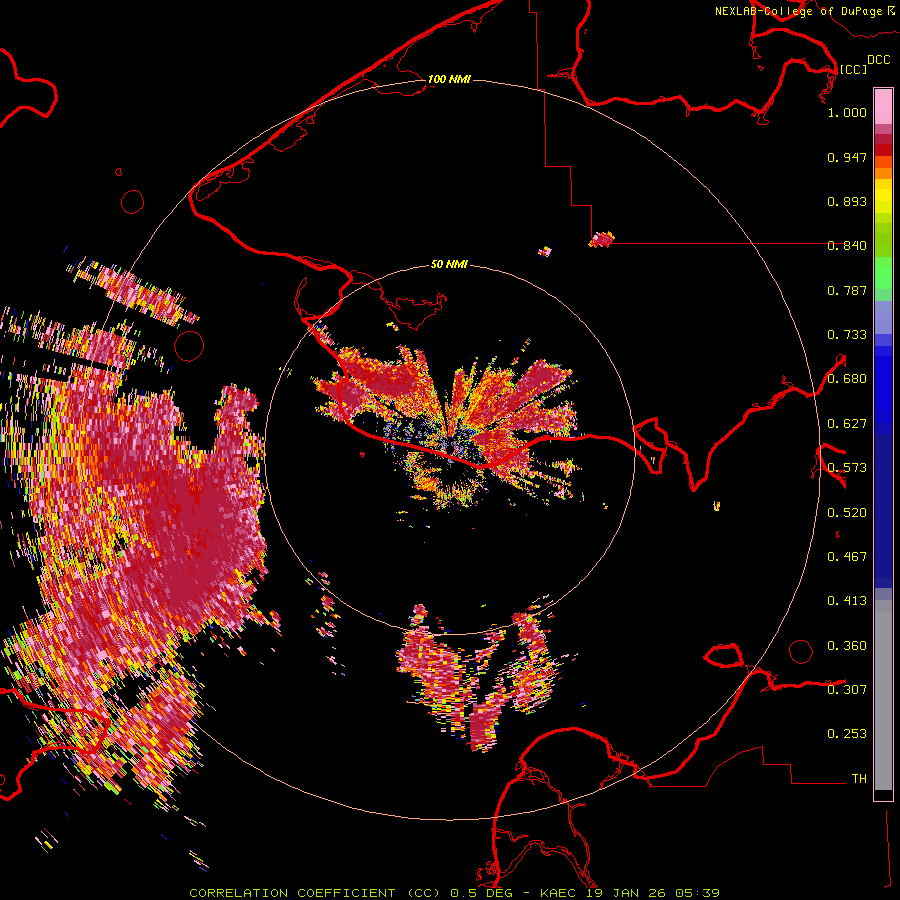Click the 0.307 scale value

click(x=847, y=689)
